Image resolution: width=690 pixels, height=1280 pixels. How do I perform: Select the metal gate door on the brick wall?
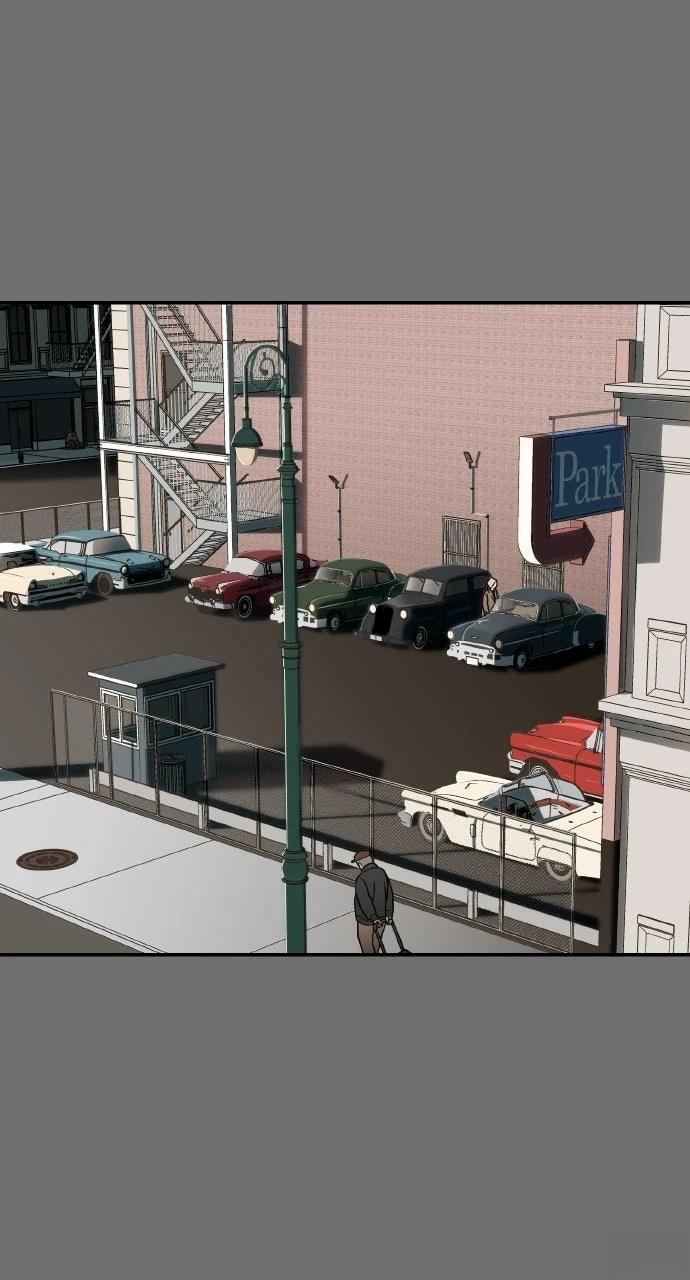[x=462, y=541]
